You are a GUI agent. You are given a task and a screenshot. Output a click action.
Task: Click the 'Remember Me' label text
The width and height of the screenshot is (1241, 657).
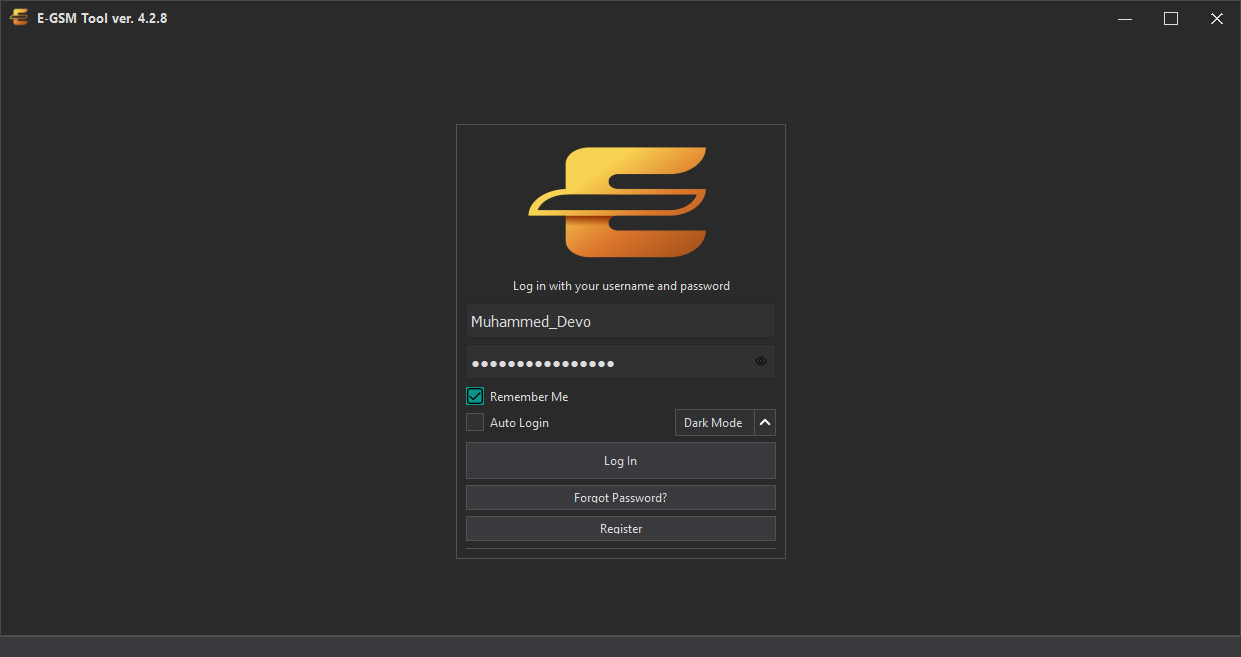[x=529, y=397]
